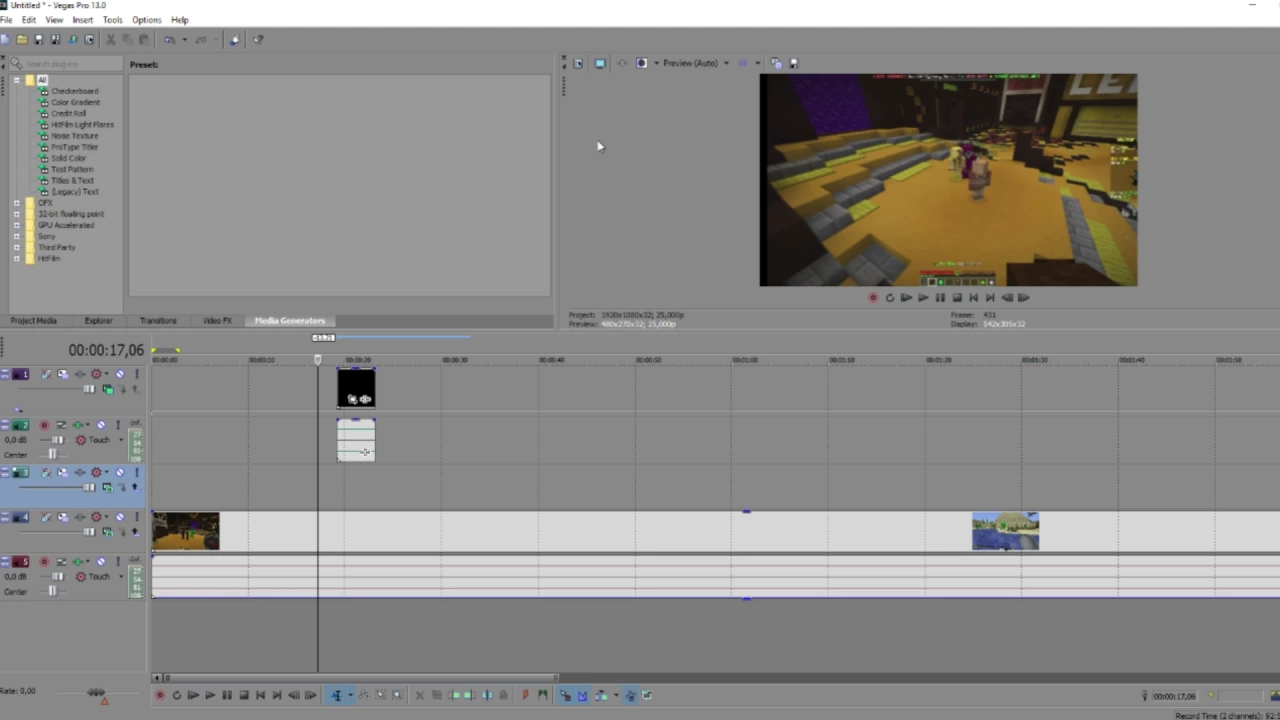The image size is (1280, 720).
Task: Click the playback Rate slider
Action: click(x=96, y=692)
